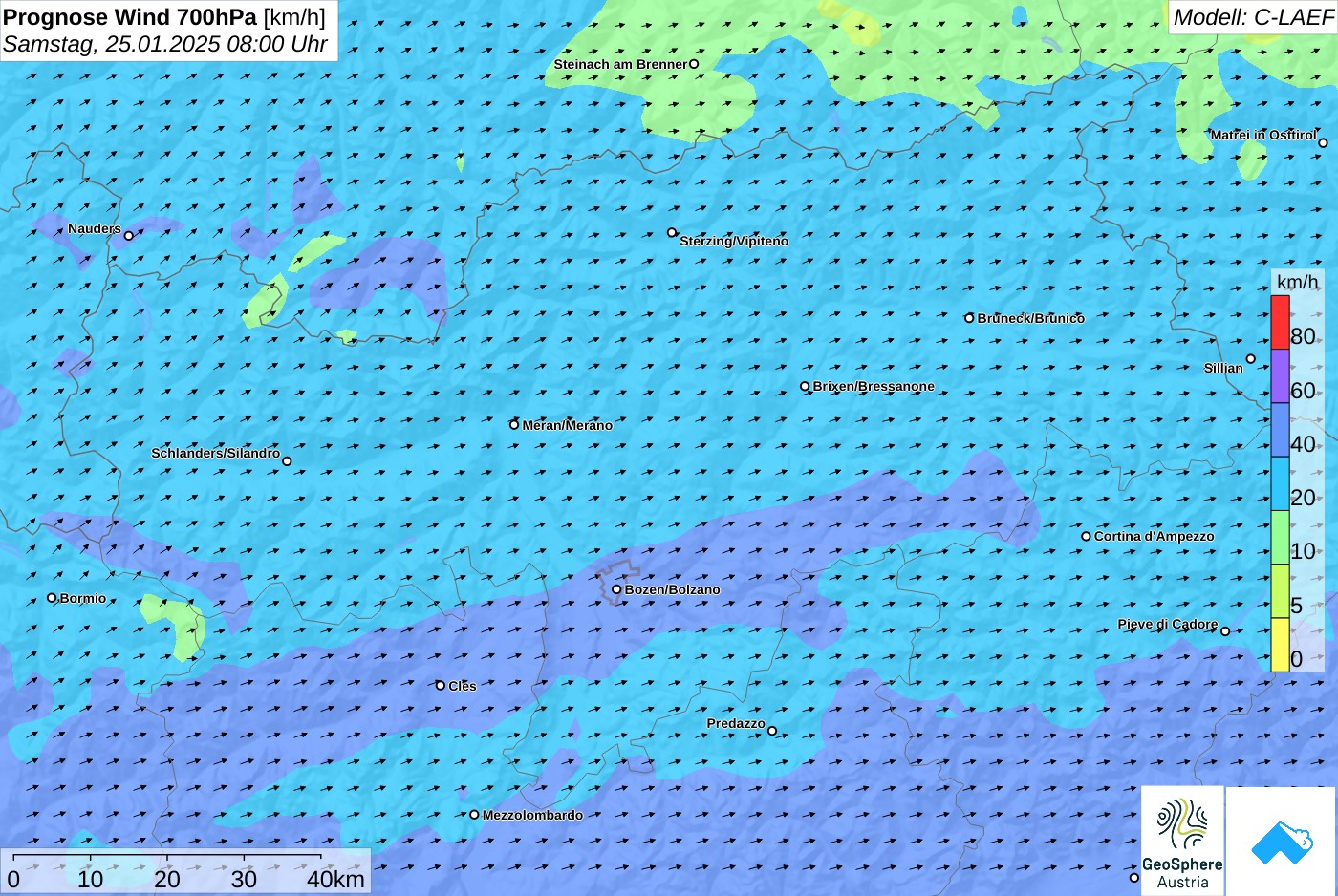Screen dimensions: 1338x896
Task: Click the '40km' scale bar label
Action: click(x=335, y=880)
